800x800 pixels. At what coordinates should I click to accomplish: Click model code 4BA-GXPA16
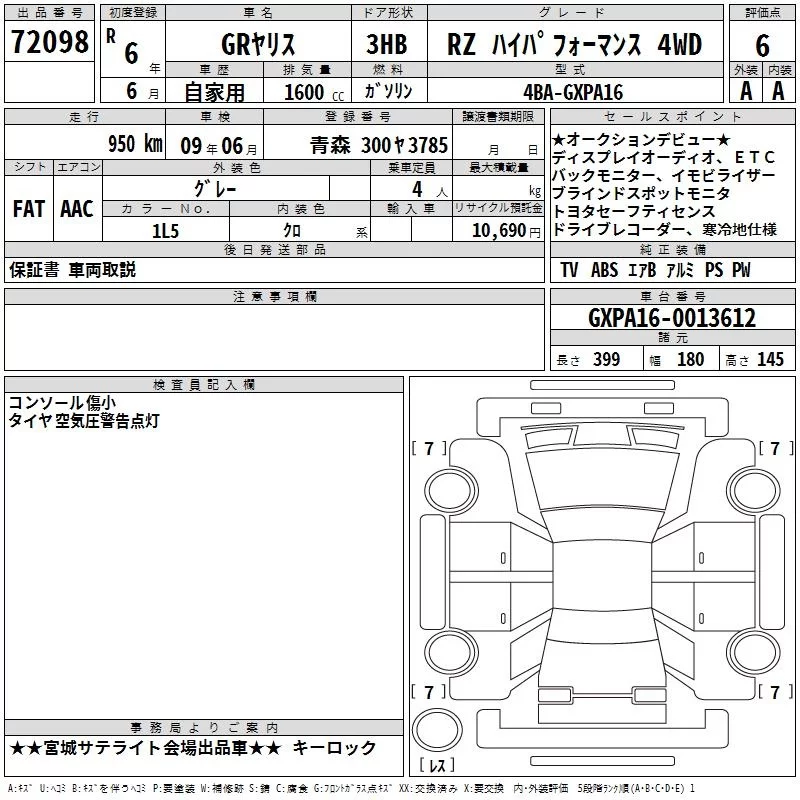click(573, 92)
